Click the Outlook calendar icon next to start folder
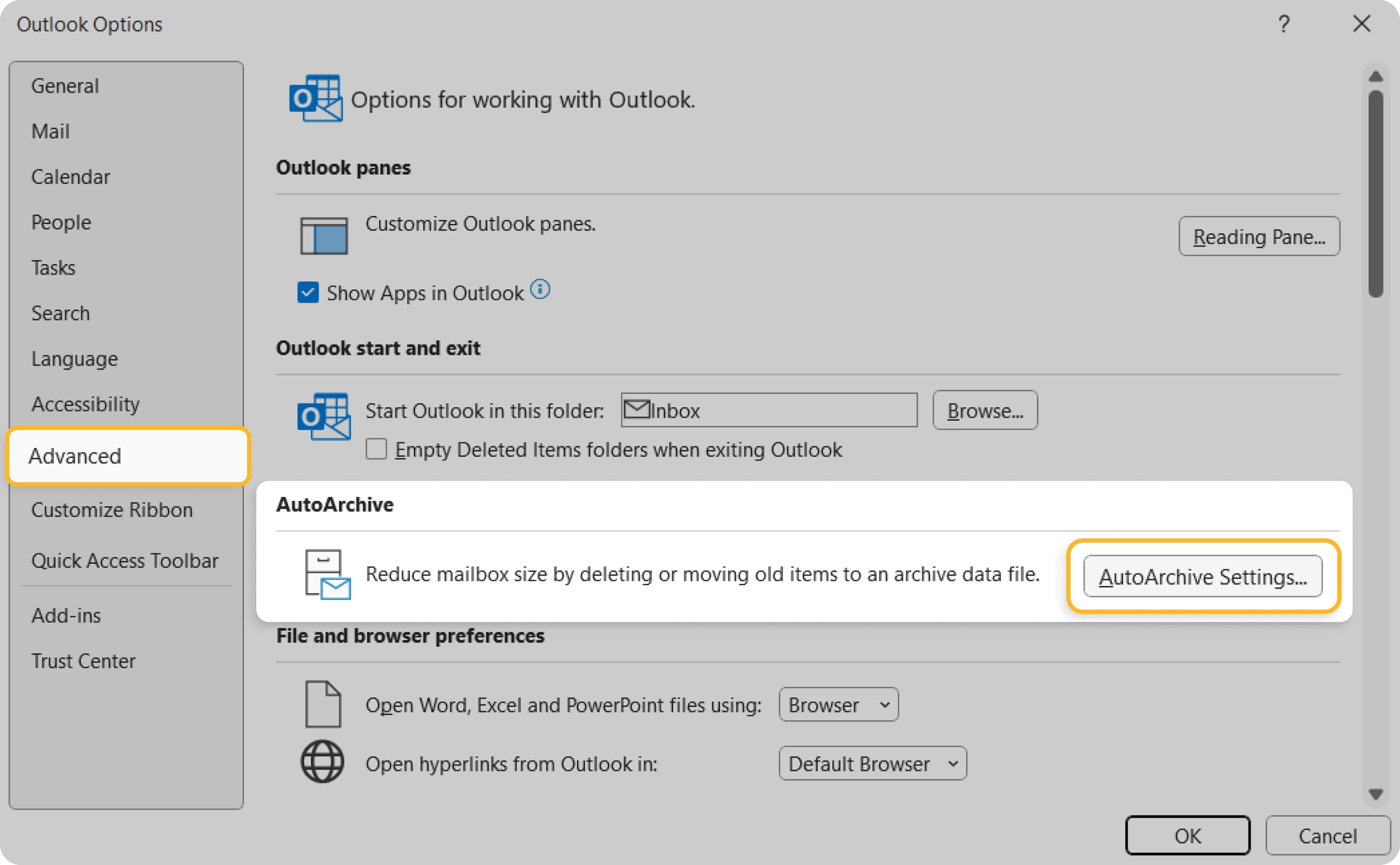 (324, 418)
